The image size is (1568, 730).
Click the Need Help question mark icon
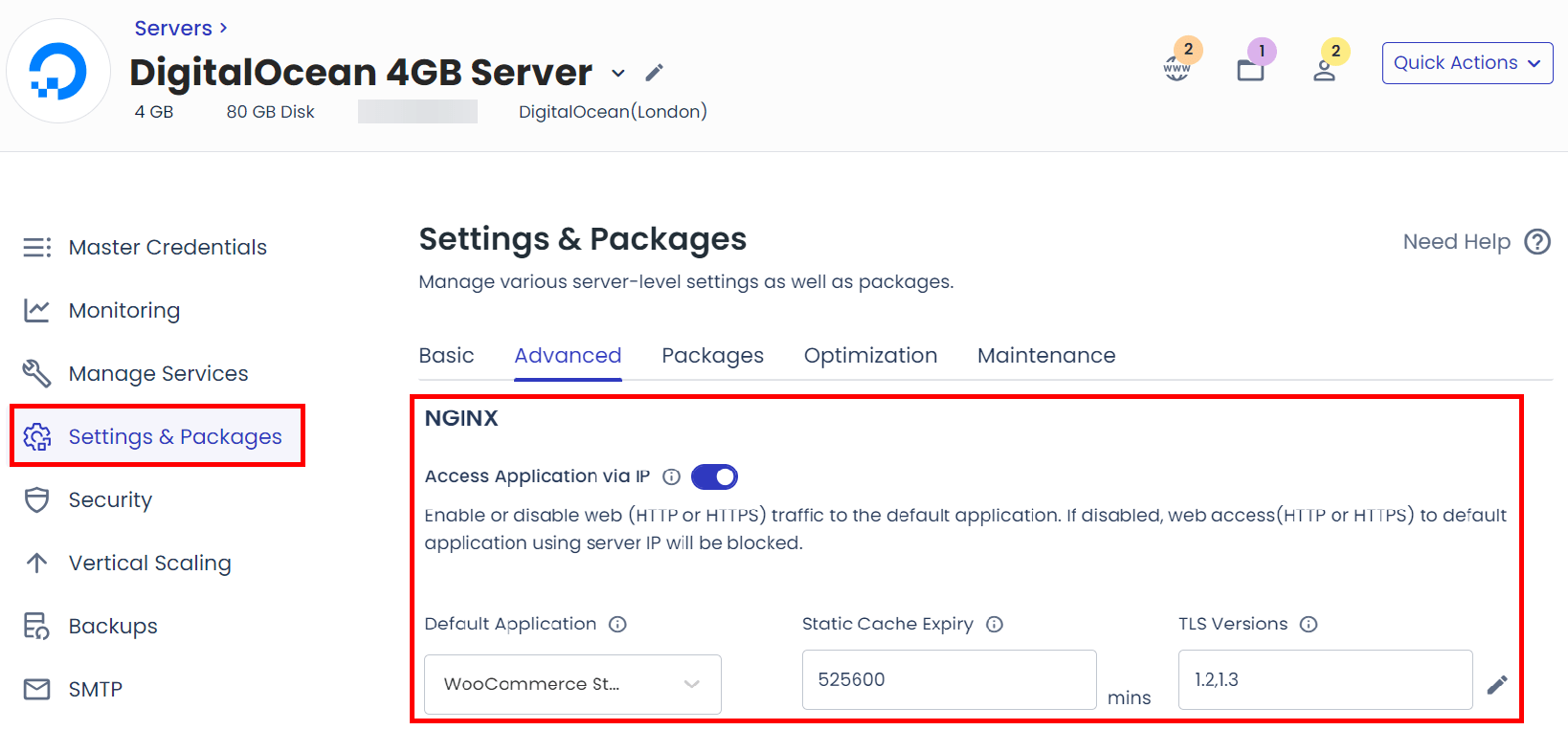tap(1537, 242)
